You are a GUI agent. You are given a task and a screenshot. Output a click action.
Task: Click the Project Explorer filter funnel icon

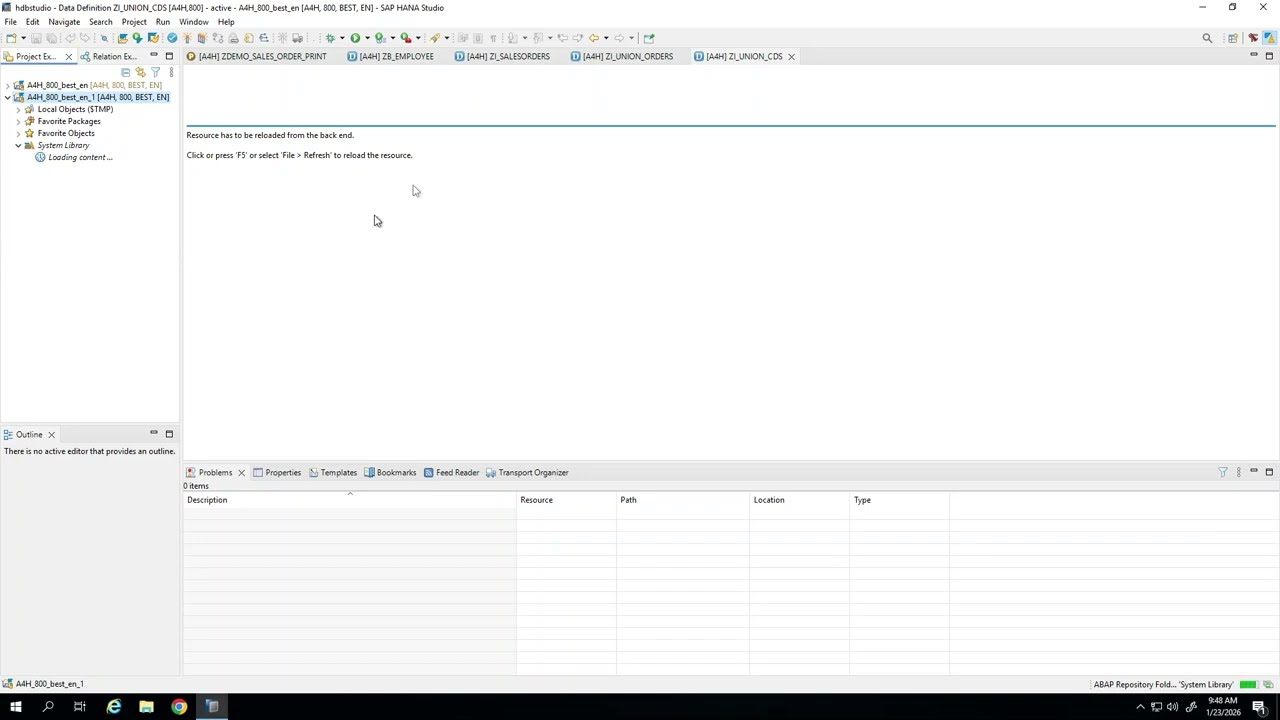155,72
